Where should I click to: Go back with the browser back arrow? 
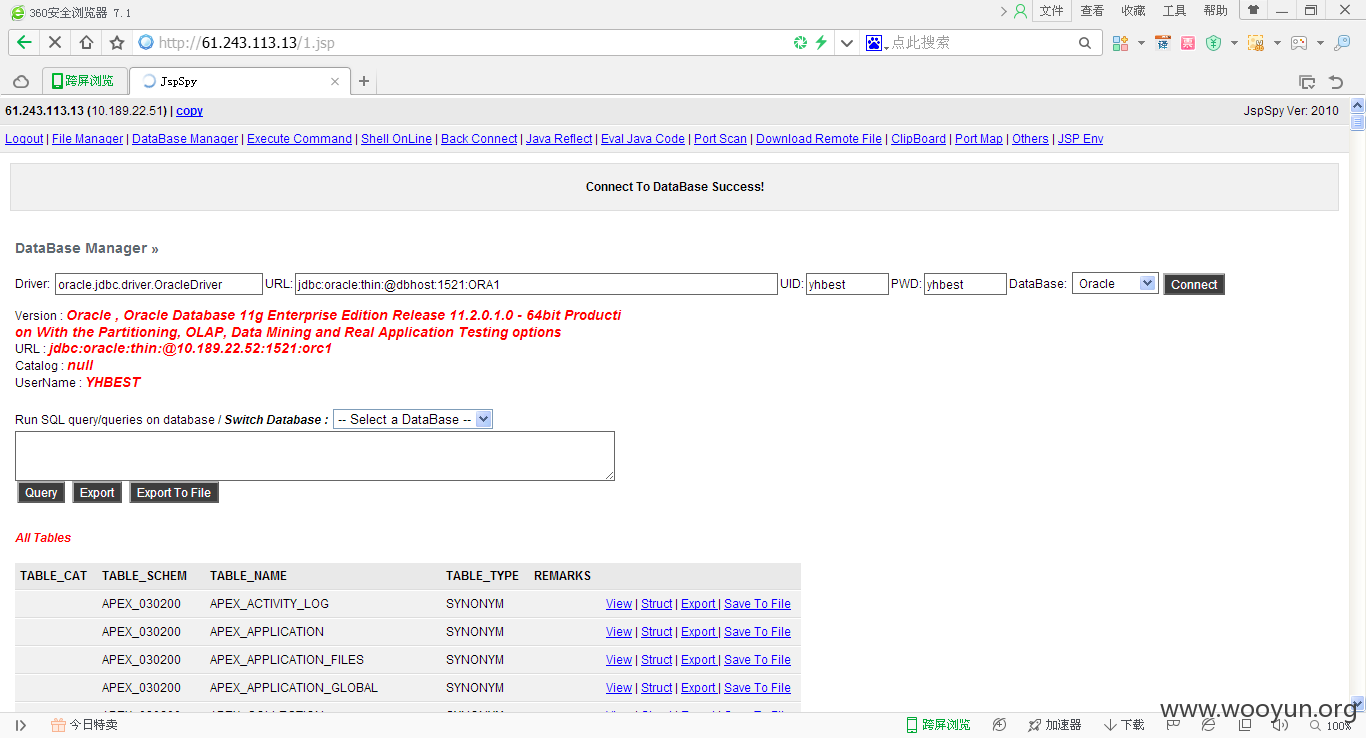pyautogui.click(x=24, y=42)
